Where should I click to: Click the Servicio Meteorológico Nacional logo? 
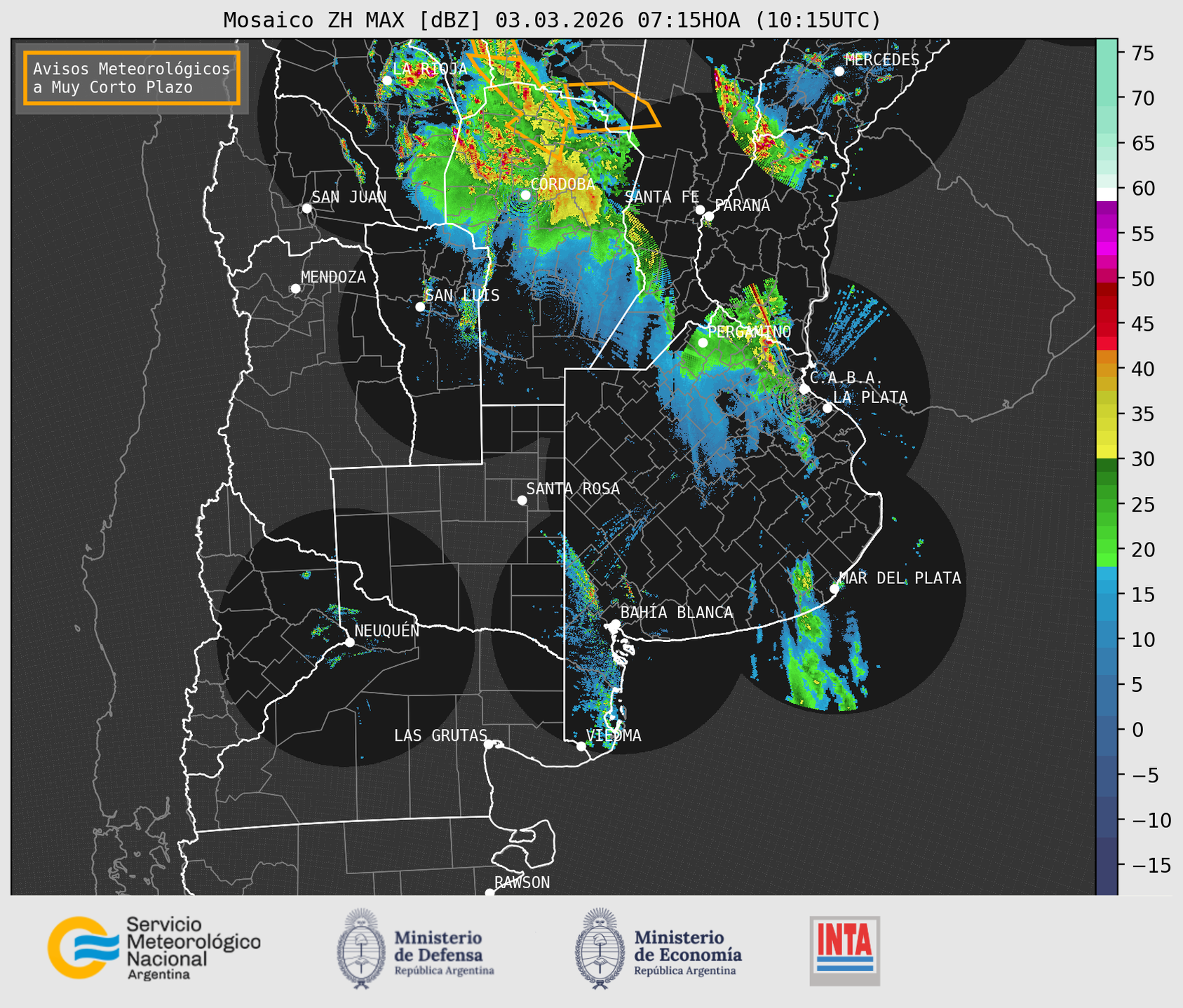pyautogui.click(x=154, y=948)
